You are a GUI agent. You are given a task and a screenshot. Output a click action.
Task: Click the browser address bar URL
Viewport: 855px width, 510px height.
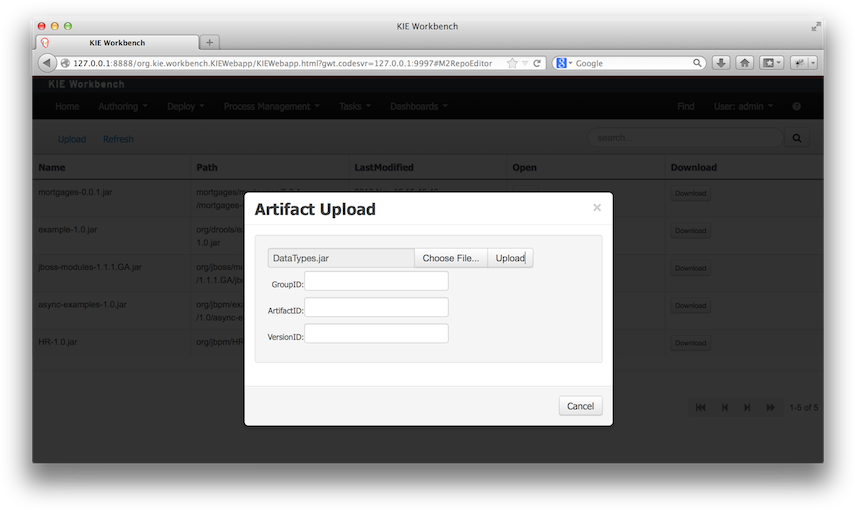point(282,63)
